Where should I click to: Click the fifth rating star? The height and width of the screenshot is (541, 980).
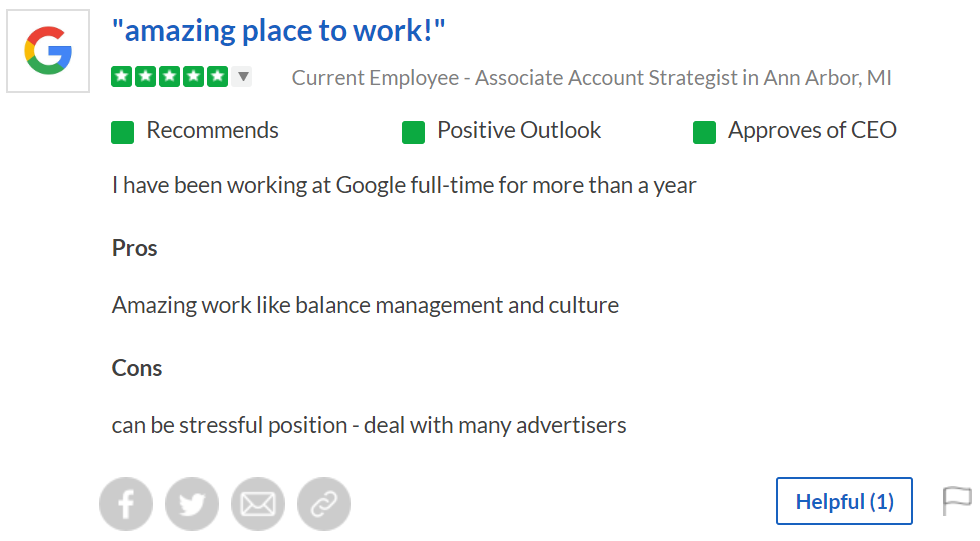218,77
